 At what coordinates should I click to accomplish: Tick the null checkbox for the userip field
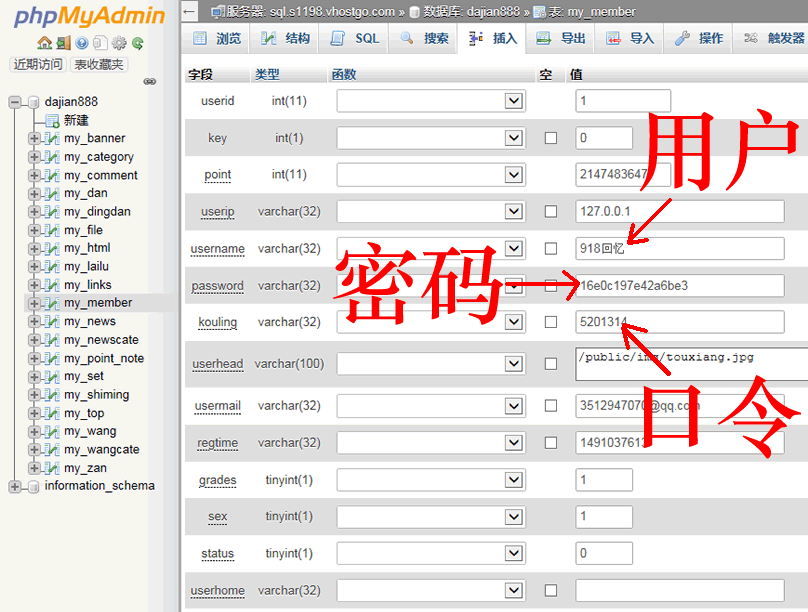[x=550, y=212]
